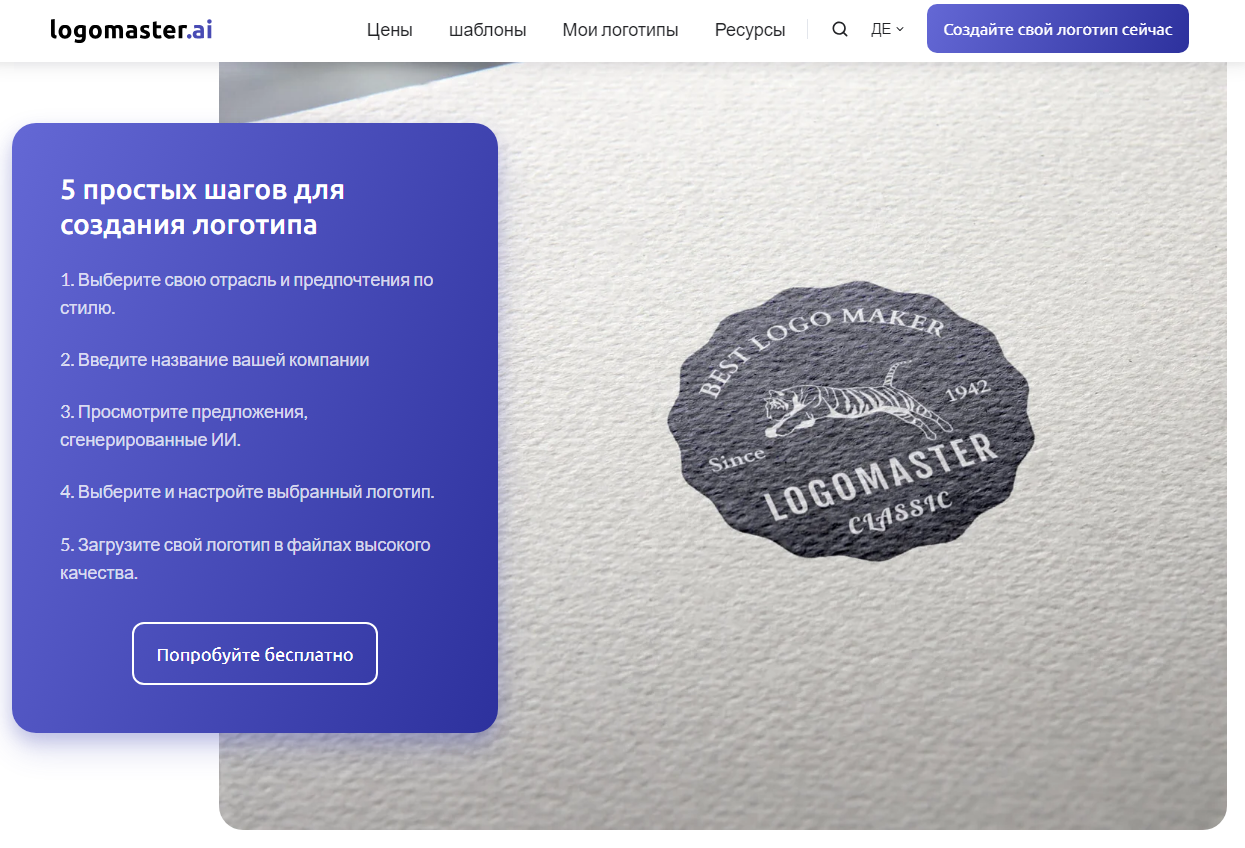
Task: Click the logomaster.ai site logo
Action: tap(131, 29)
